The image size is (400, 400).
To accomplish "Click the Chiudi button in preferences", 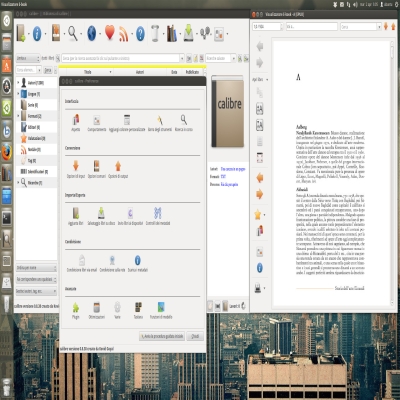I will pyautogui.click(x=195, y=336).
